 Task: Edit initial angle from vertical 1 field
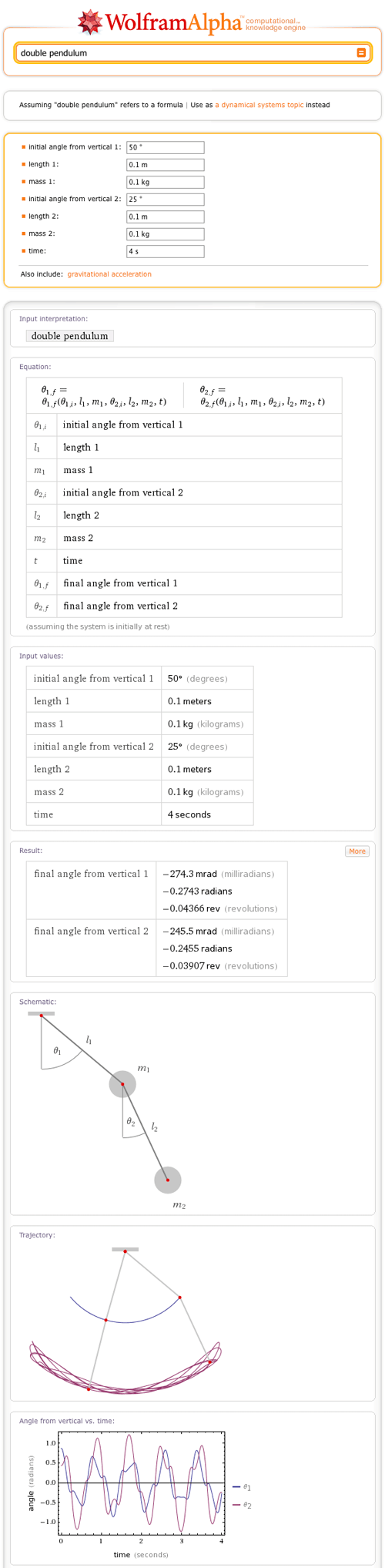(x=166, y=147)
